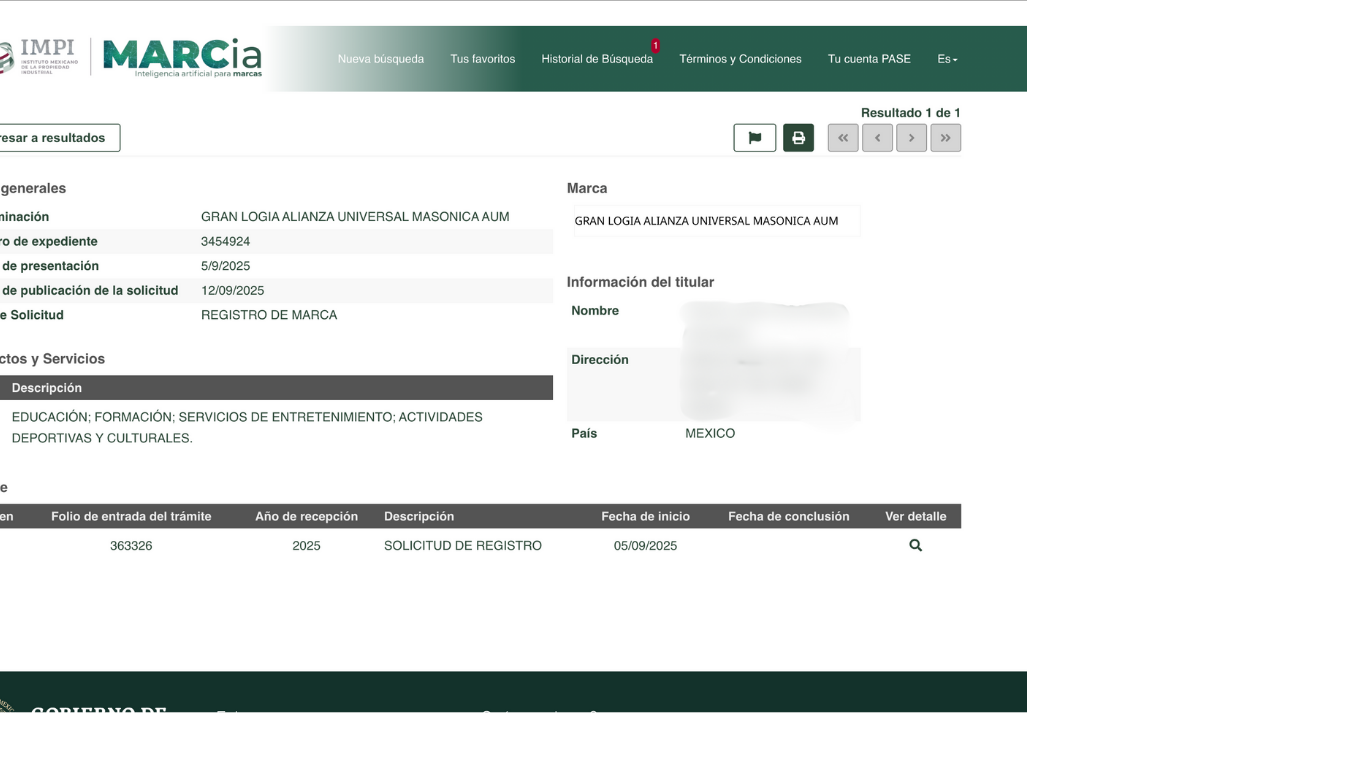Open the Es language dropdown
Image resolution: width=1366 pixels, height=768 pixels.
tap(947, 59)
